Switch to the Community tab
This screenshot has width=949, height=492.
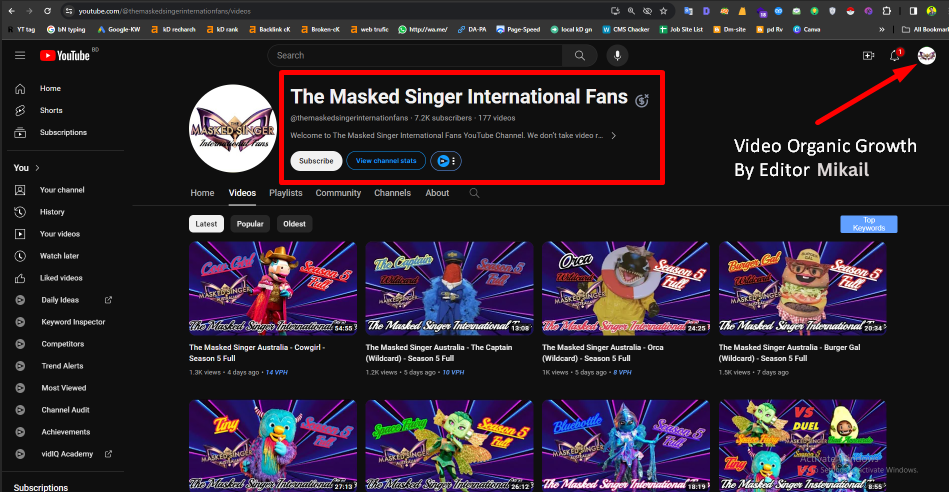(x=338, y=193)
